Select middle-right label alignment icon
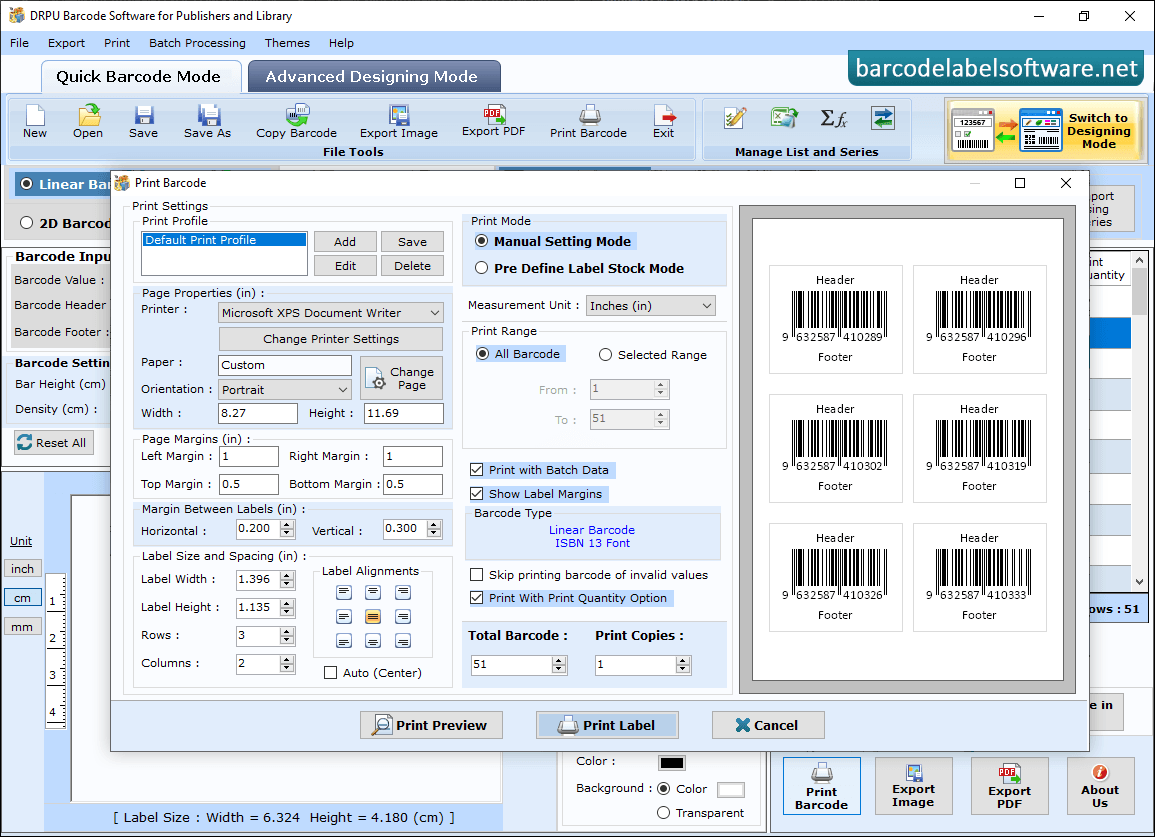The width and height of the screenshot is (1155, 837). coord(403,617)
